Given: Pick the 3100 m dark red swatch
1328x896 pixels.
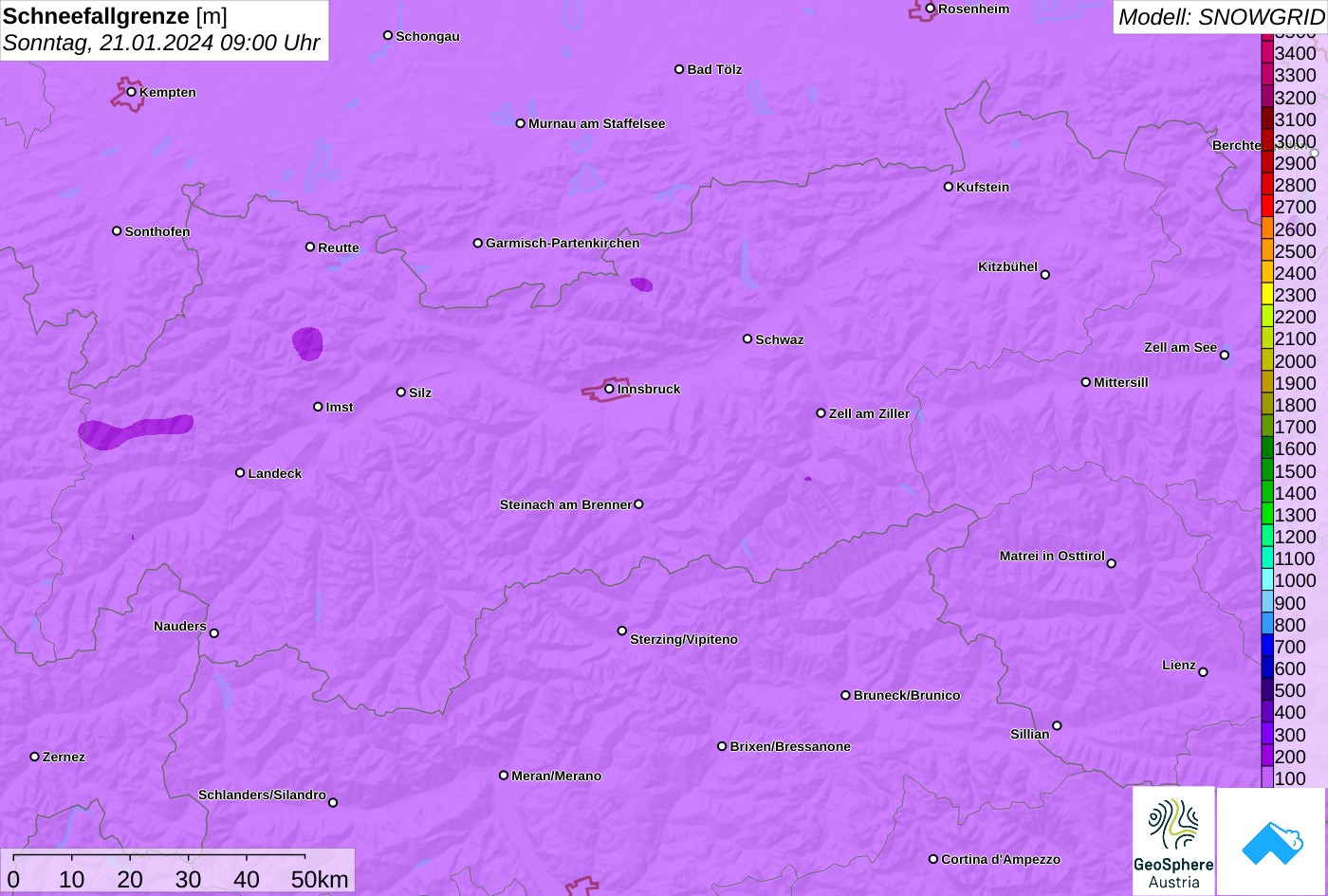Looking at the screenshot, I should [1266, 119].
